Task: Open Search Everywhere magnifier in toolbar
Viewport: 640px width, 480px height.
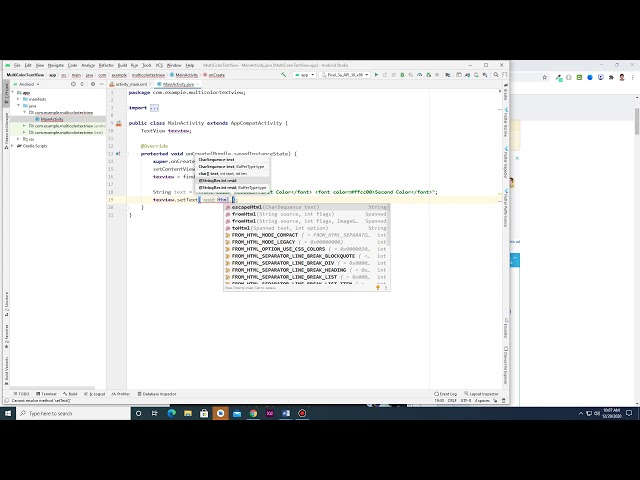Action: pyautogui.click(x=496, y=75)
